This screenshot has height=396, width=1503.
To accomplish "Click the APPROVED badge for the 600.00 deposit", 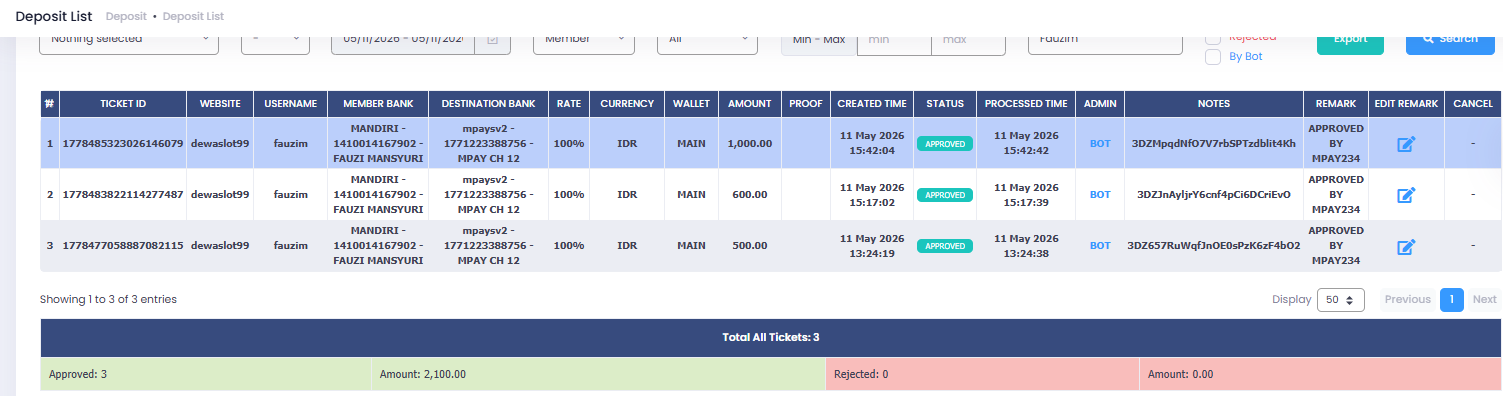I will (945, 195).
